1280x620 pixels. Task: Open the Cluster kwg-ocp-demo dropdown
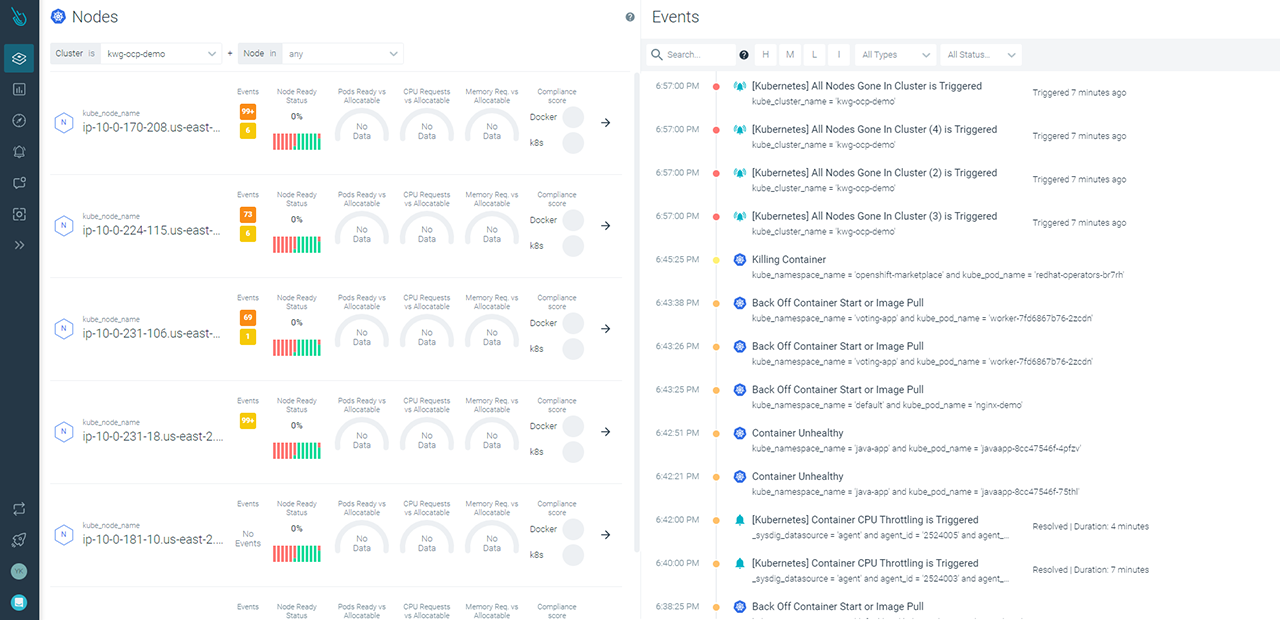tap(161, 54)
